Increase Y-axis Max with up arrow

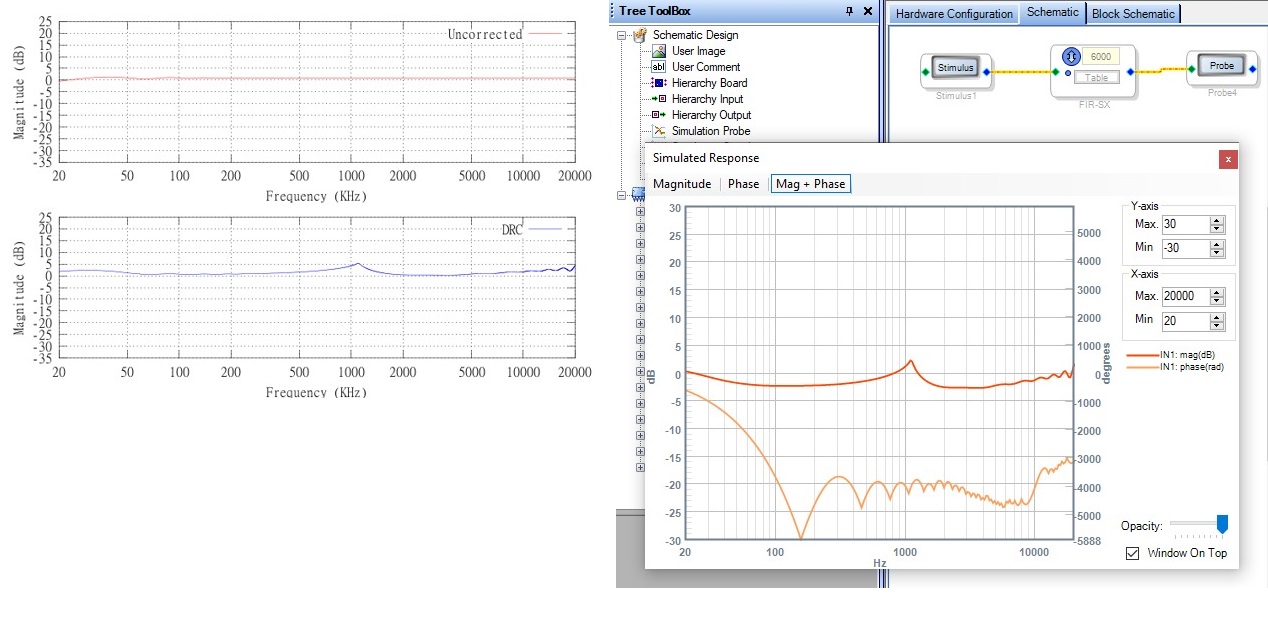pos(1216,221)
